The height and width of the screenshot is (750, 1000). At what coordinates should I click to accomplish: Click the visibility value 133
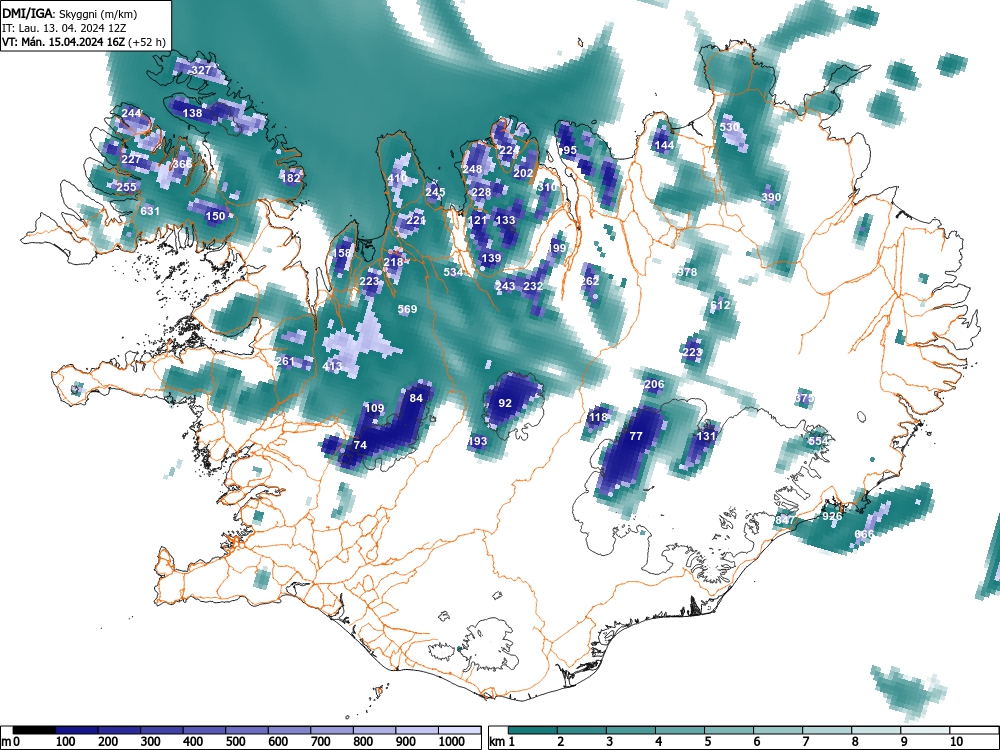[x=505, y=220]
